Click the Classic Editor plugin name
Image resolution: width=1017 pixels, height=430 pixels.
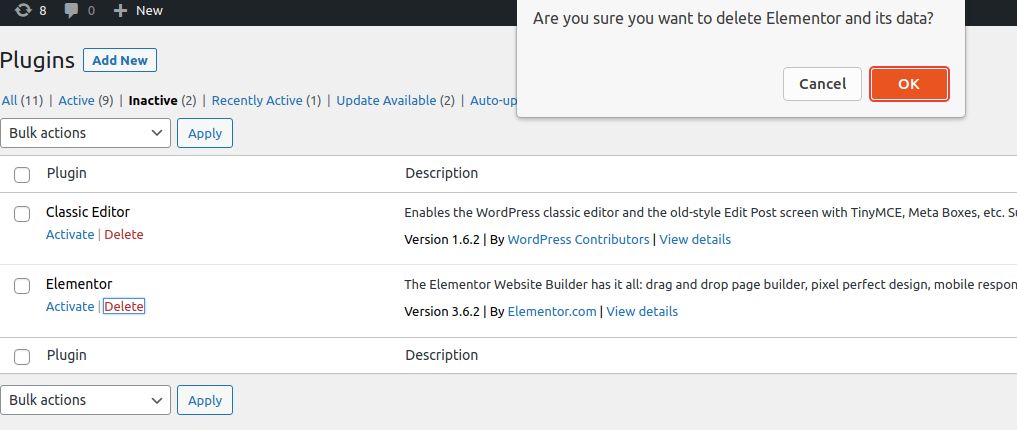[x=88, y=212]
